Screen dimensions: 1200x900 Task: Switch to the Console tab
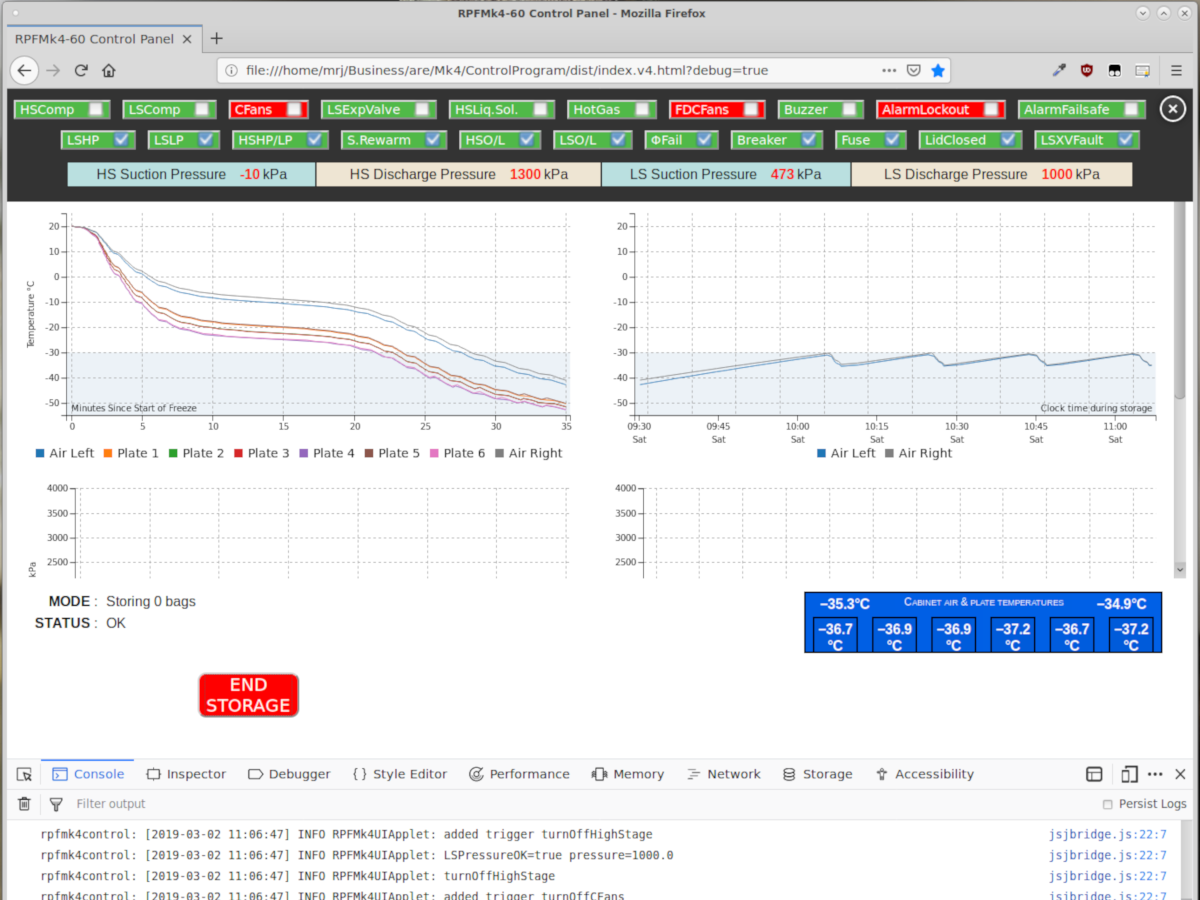point(88,774)
